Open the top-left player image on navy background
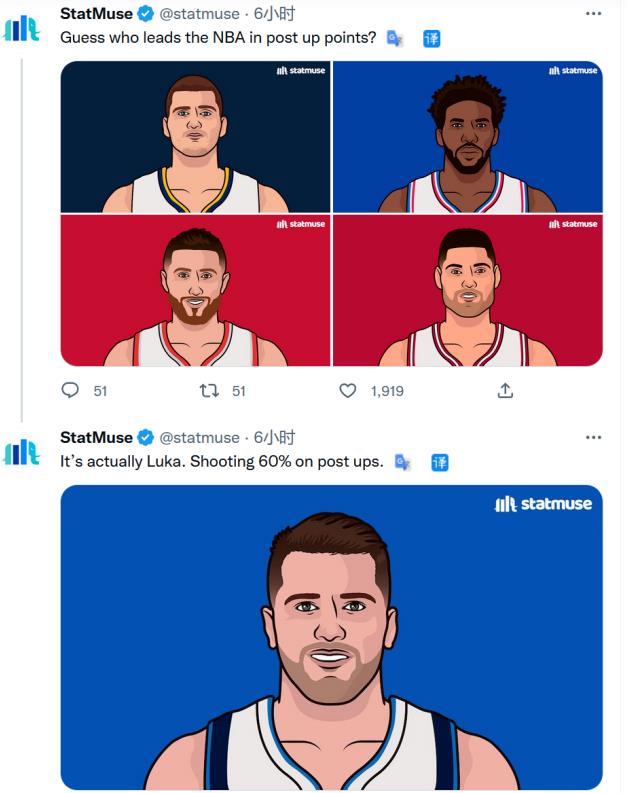Screen dimensions: 626x793 point(195,137)
